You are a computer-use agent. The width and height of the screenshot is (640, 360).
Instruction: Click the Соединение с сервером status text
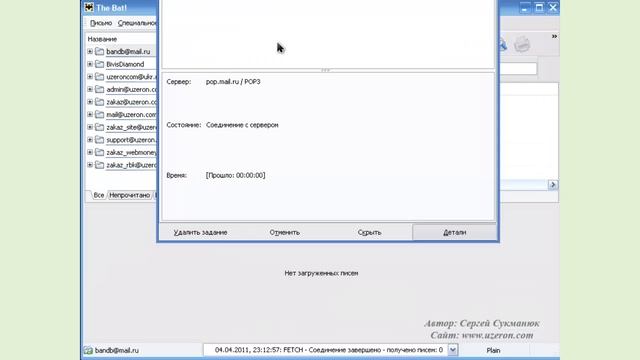point(242,125)
